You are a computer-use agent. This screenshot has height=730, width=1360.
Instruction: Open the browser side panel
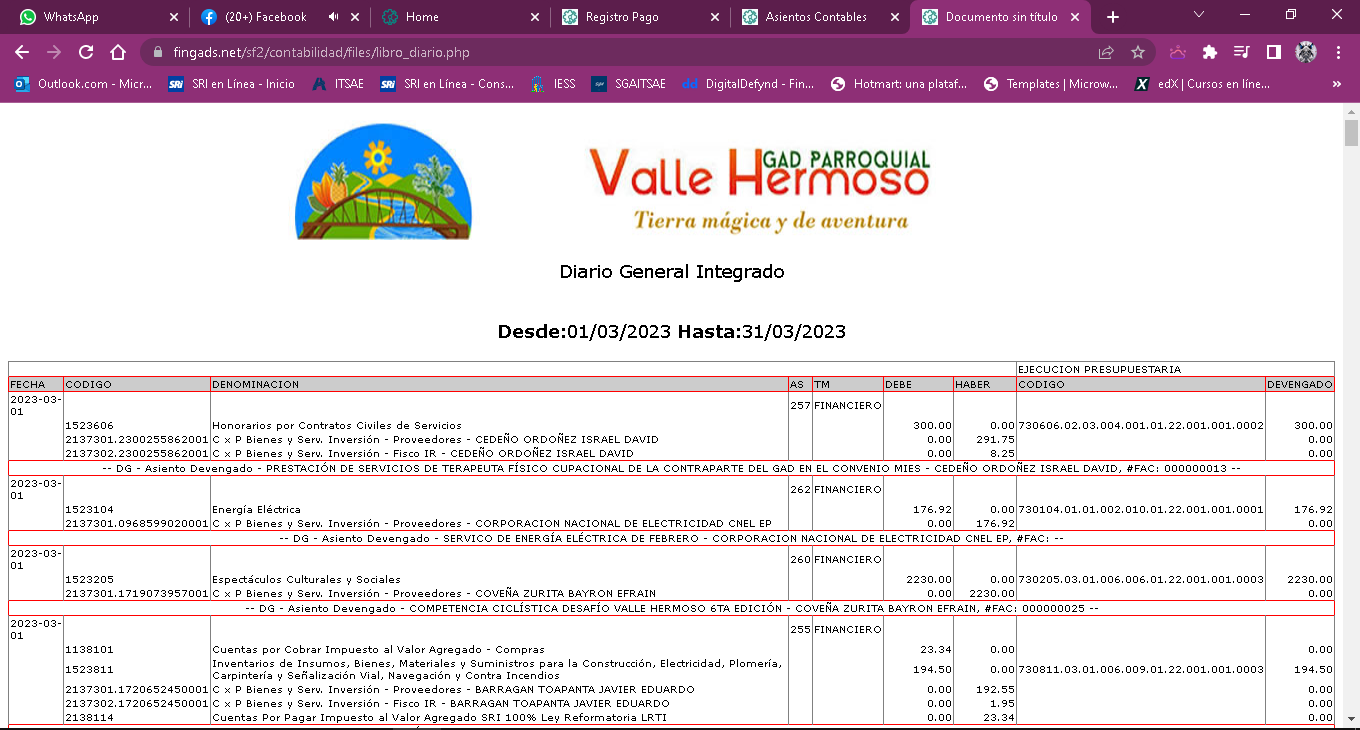coord(1274,52)
